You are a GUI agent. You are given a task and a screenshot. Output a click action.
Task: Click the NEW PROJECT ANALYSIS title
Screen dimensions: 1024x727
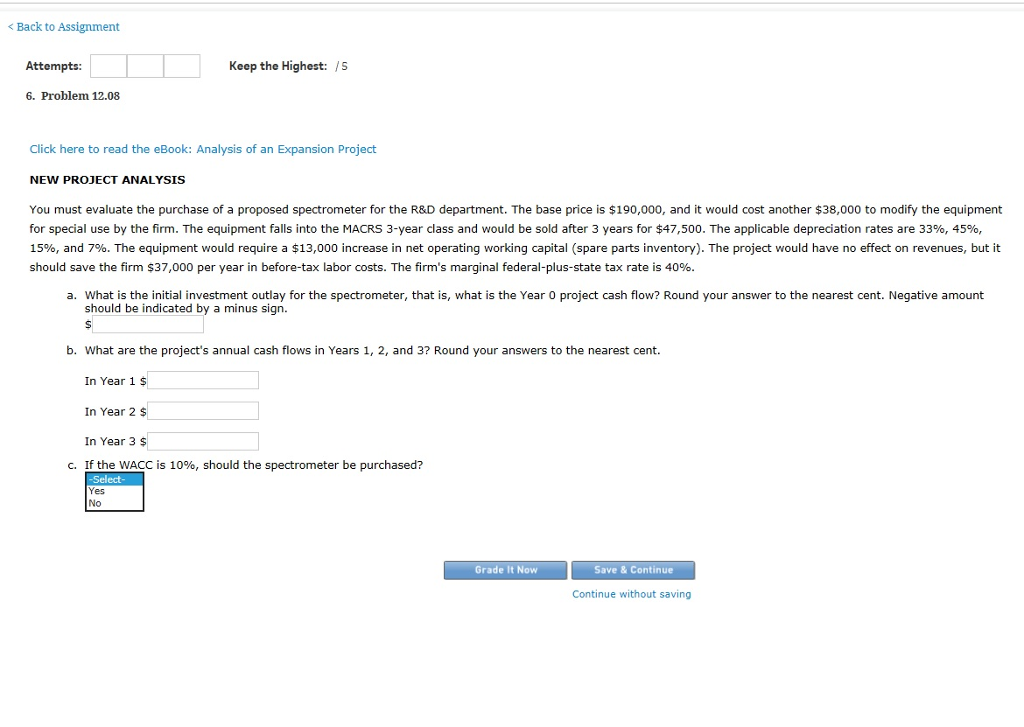107,180
